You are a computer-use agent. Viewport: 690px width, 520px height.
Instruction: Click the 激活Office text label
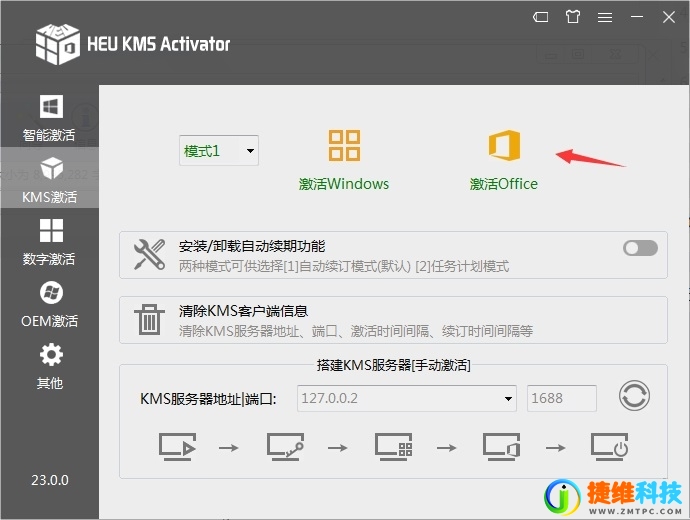[x=504, y=184]
